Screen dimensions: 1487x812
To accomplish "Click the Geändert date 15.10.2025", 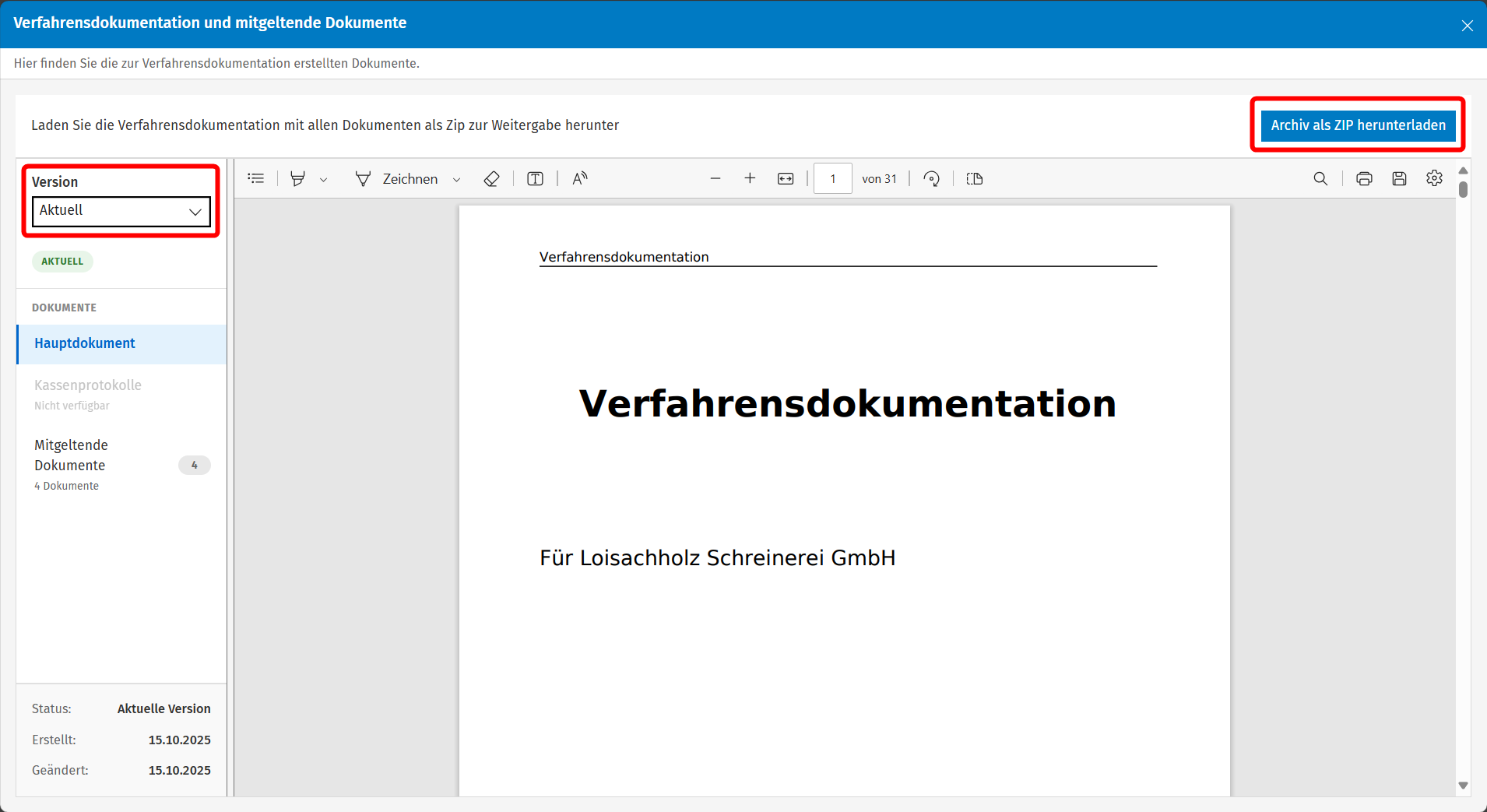I will [180, 771].
